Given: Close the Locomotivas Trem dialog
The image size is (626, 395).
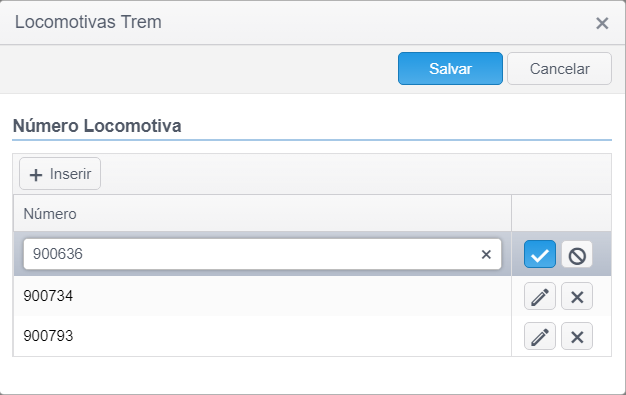Looking at the screenshot, I should [x=602, y=23].
